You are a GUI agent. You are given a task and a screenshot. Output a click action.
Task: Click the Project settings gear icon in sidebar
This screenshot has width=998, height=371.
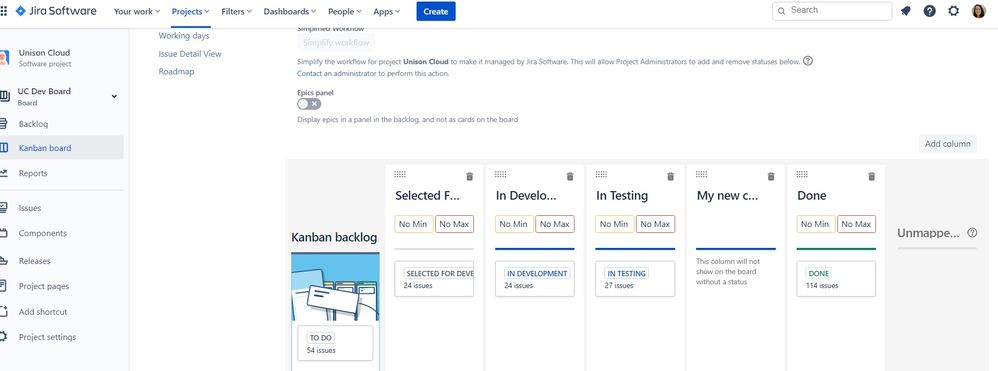[x=4, y=337]
